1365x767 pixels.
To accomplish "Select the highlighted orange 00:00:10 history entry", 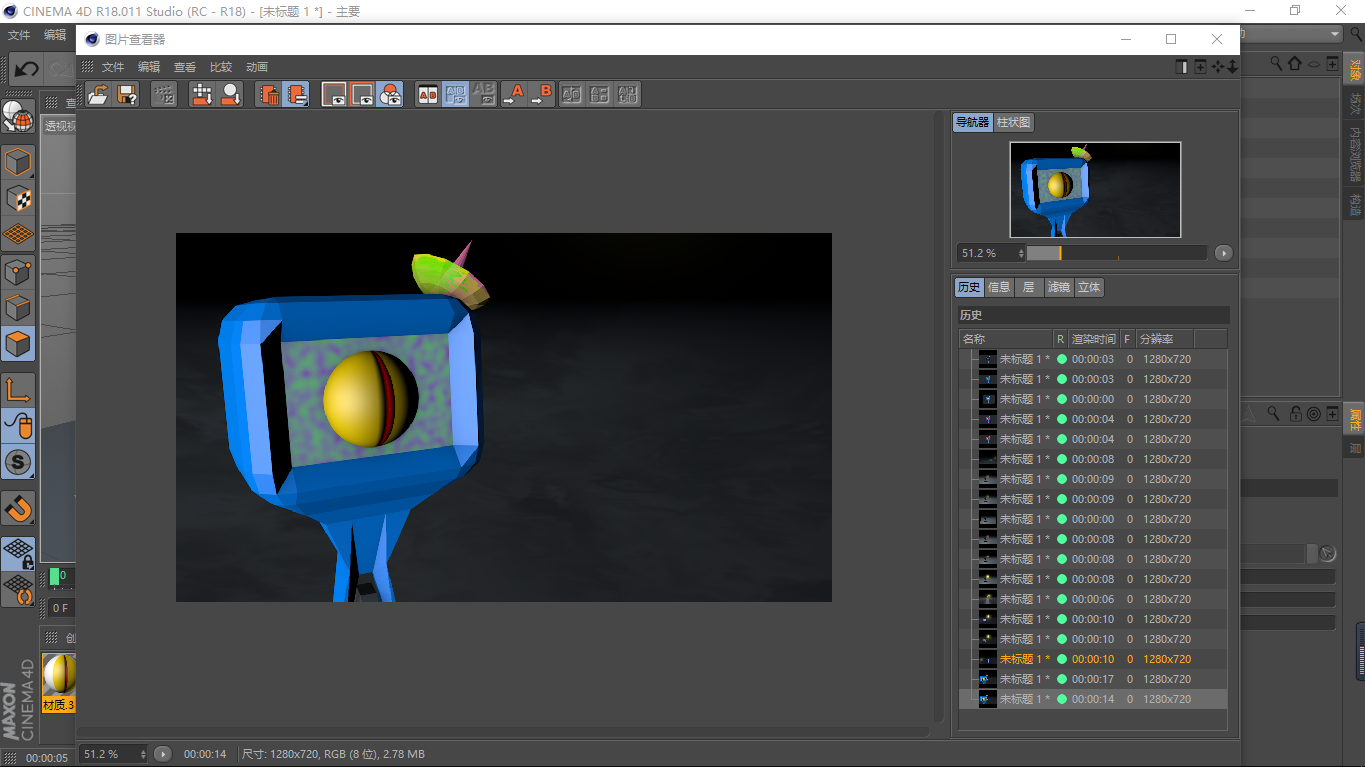I will pos(1092,659).
